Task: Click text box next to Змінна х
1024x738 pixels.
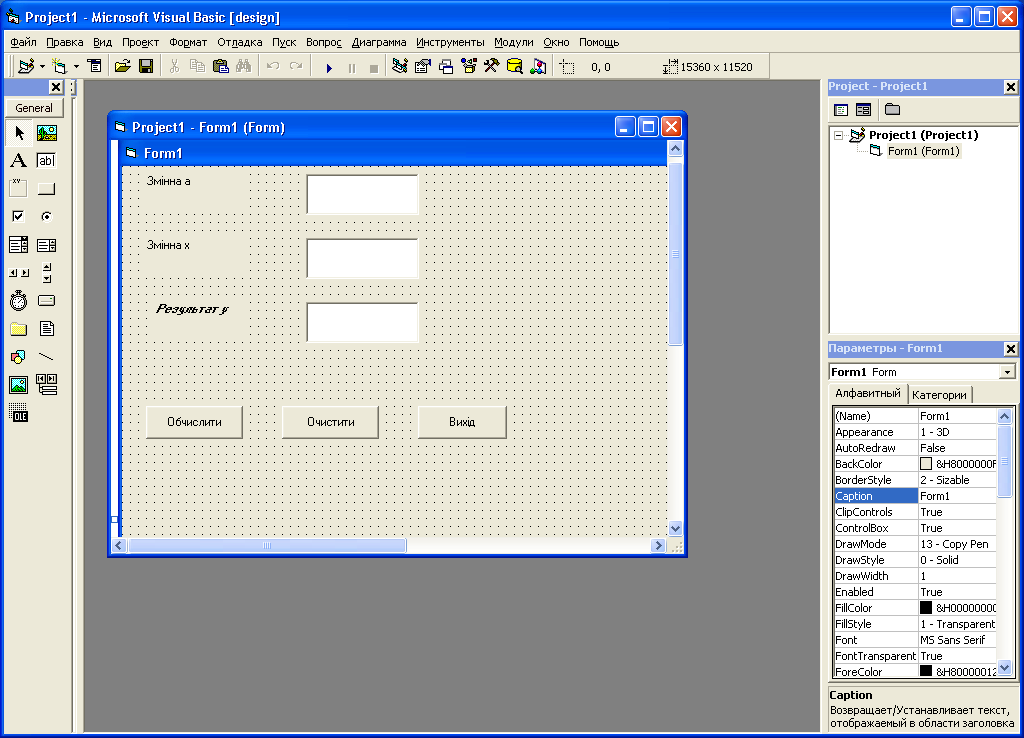Action: point(362,258)
